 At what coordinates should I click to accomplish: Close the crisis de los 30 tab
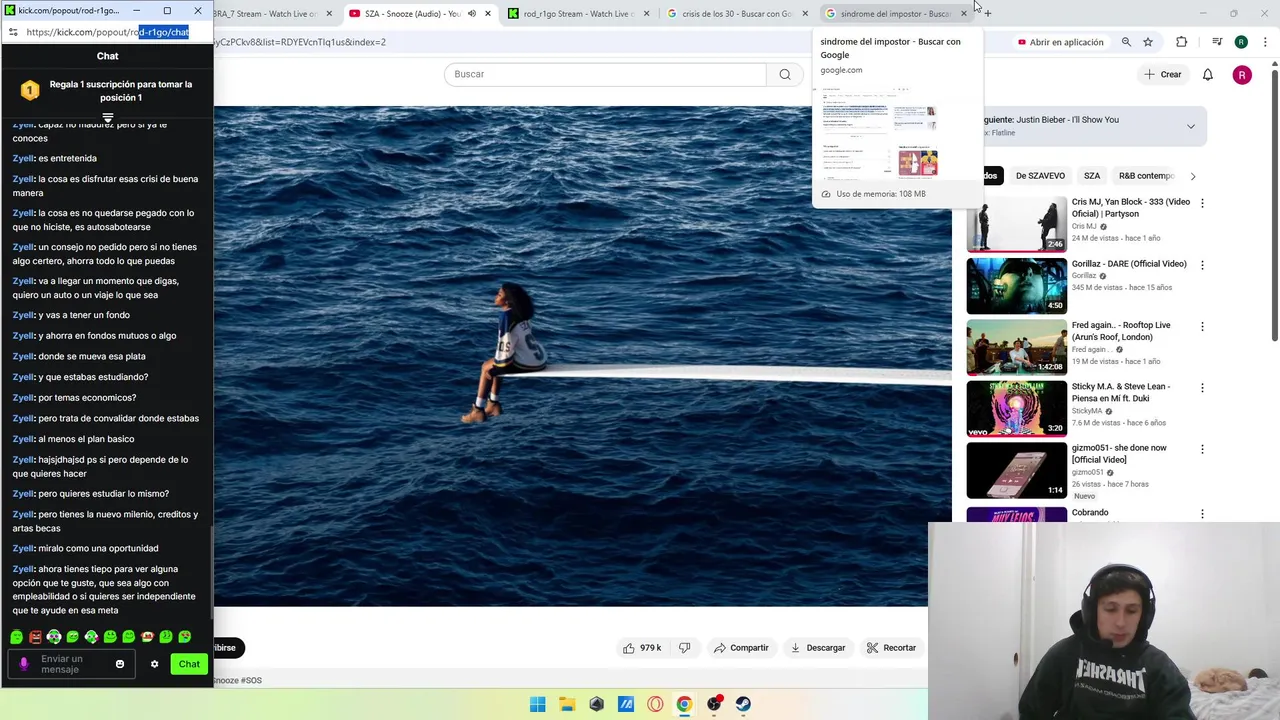coord(805,14)
